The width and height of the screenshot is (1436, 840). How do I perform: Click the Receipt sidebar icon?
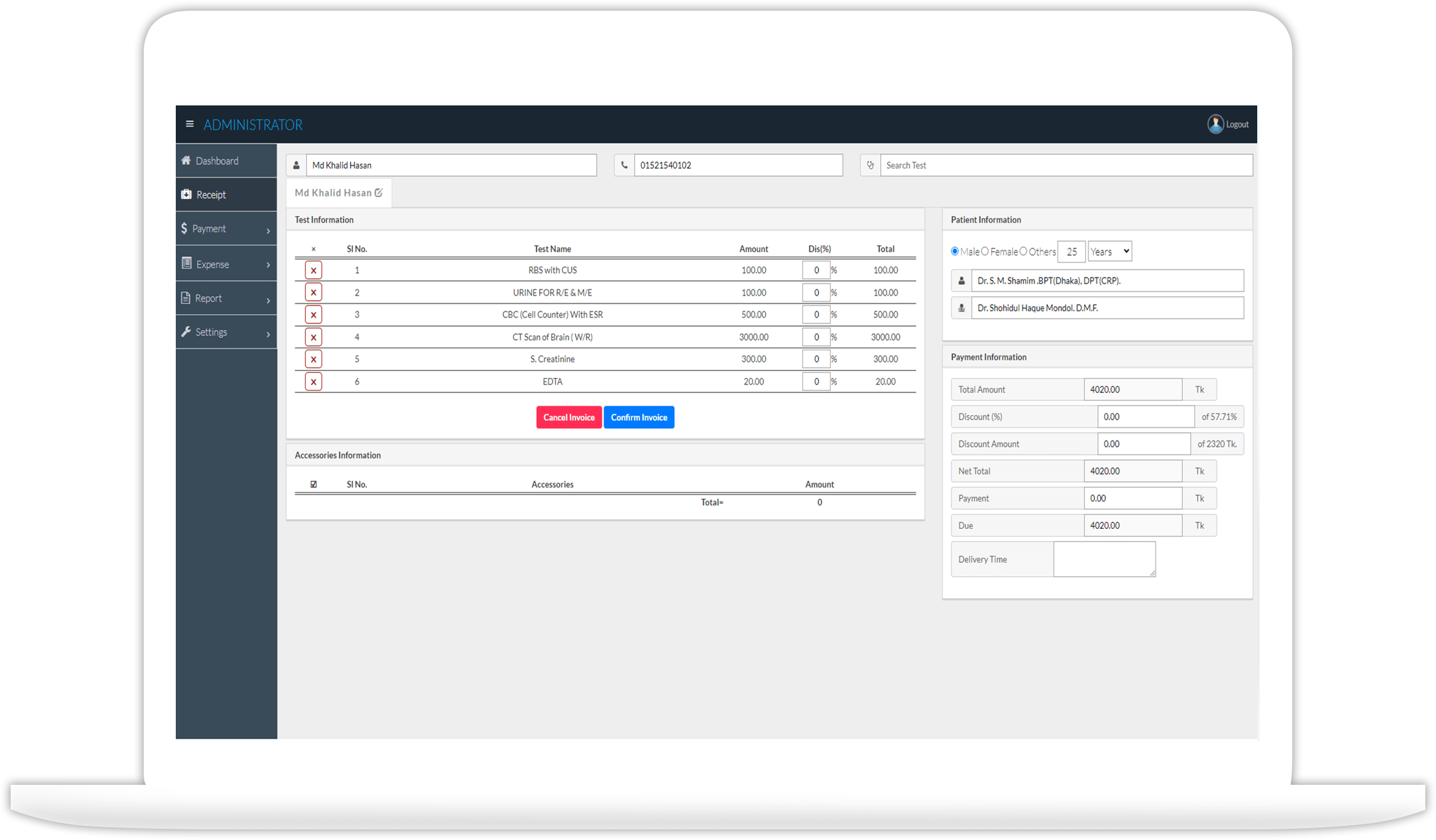[186, 194]
